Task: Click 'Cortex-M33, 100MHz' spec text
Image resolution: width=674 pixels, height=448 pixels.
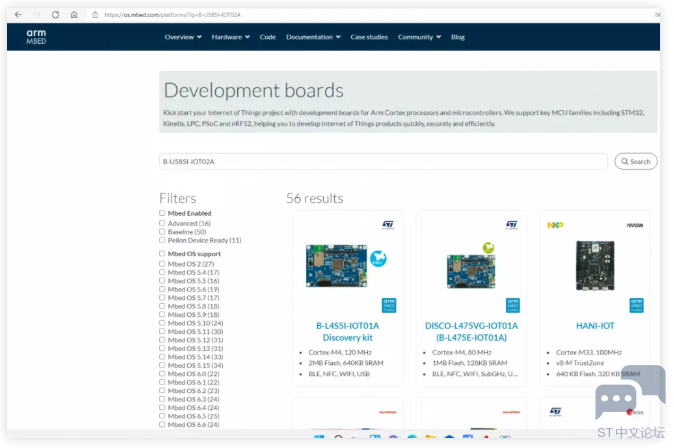Action: [589, 352]
